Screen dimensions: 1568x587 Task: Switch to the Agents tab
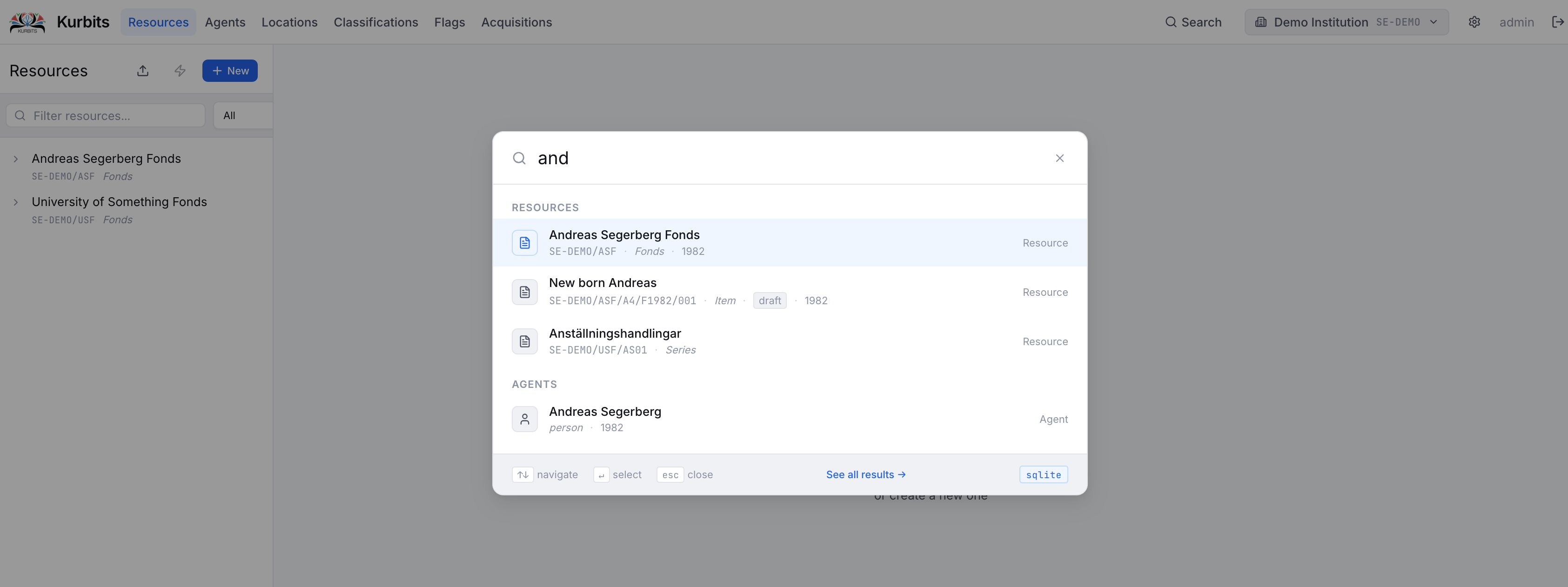pyautogui.click(x=225, y=22)
